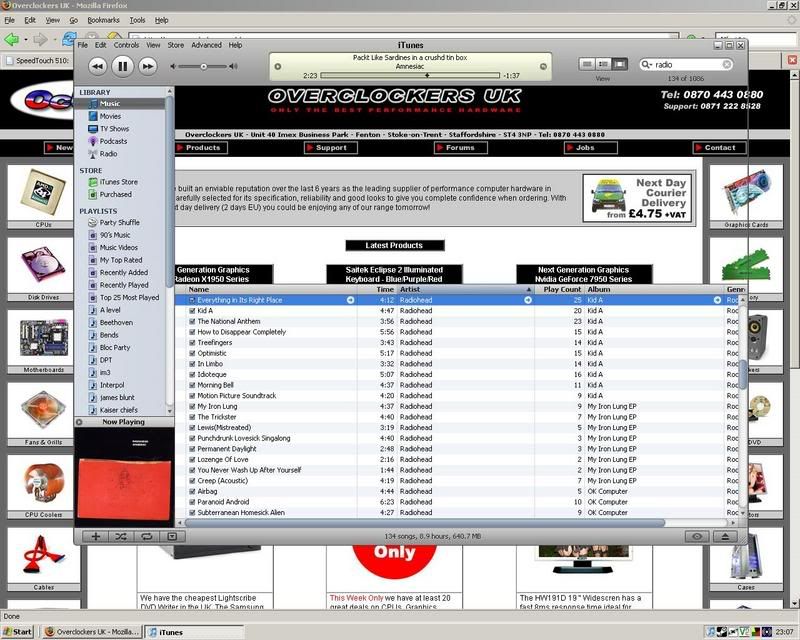Open Forums link on Overclockers page
Image resolution: width=800 pixels, height=640 pixels.
pos(460,147)
